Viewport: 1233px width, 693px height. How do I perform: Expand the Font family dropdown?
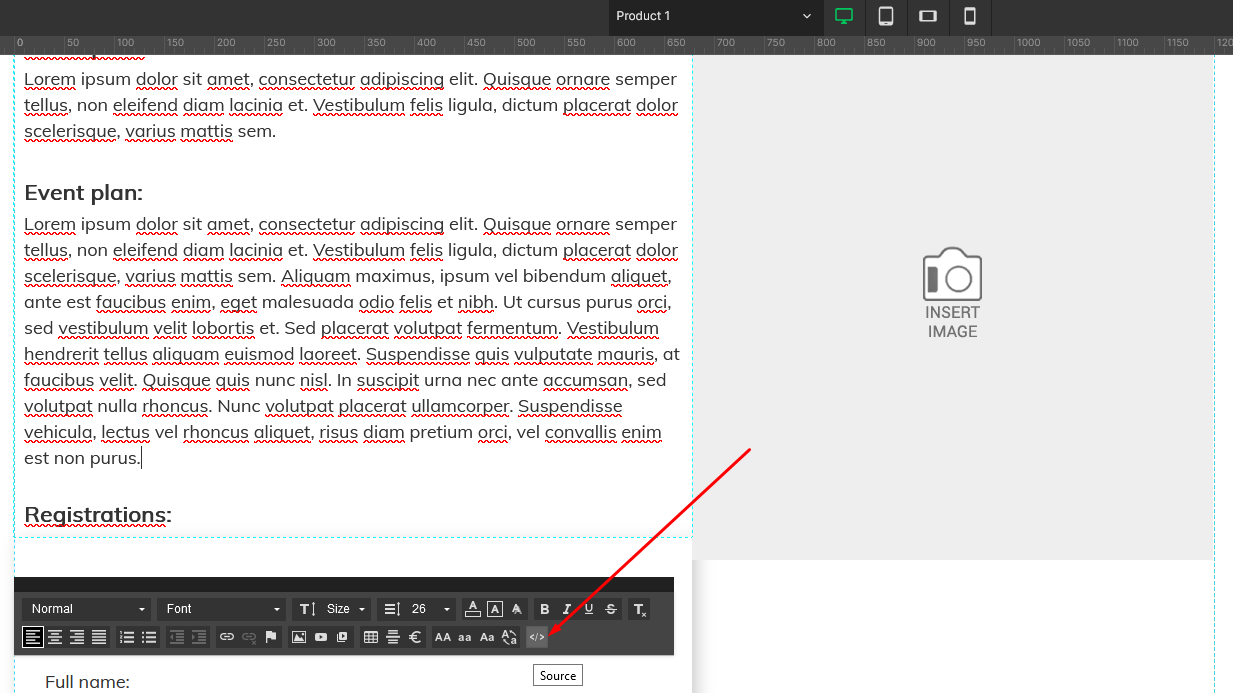coord(222,609)
